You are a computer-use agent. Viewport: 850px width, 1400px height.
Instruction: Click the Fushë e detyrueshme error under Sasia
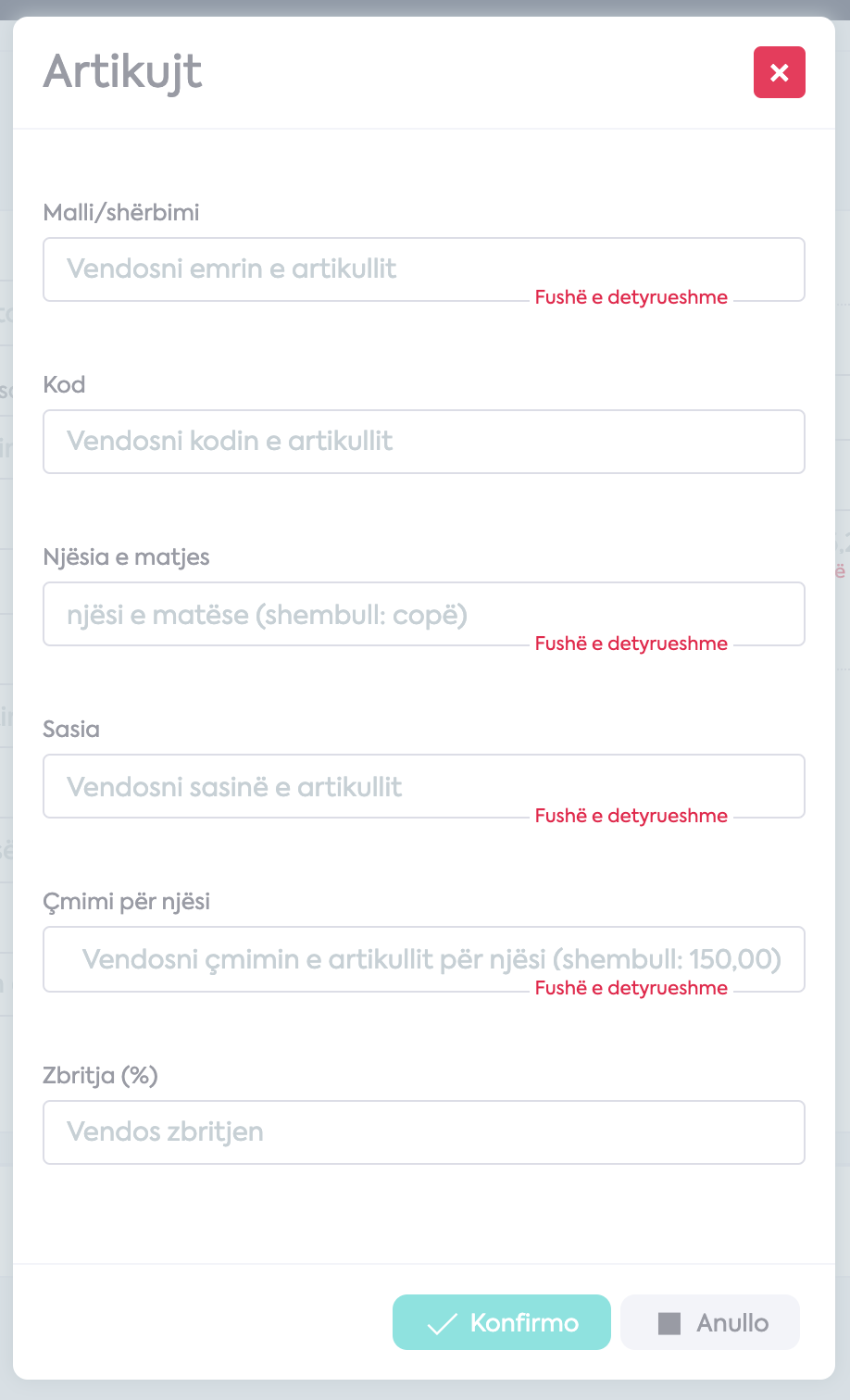tap(631, 816)
